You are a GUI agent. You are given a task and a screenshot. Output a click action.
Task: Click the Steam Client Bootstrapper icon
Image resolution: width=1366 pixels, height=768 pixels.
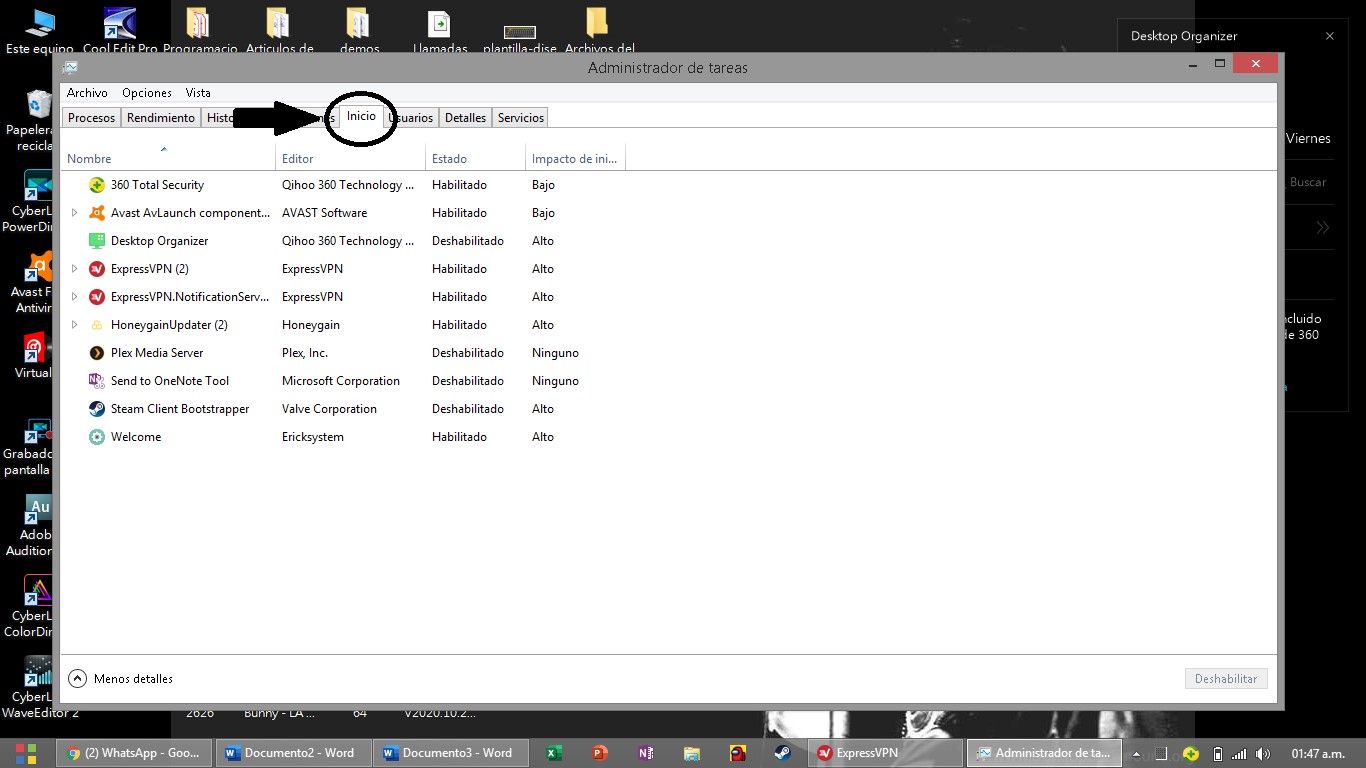click(x=96, y=408)
